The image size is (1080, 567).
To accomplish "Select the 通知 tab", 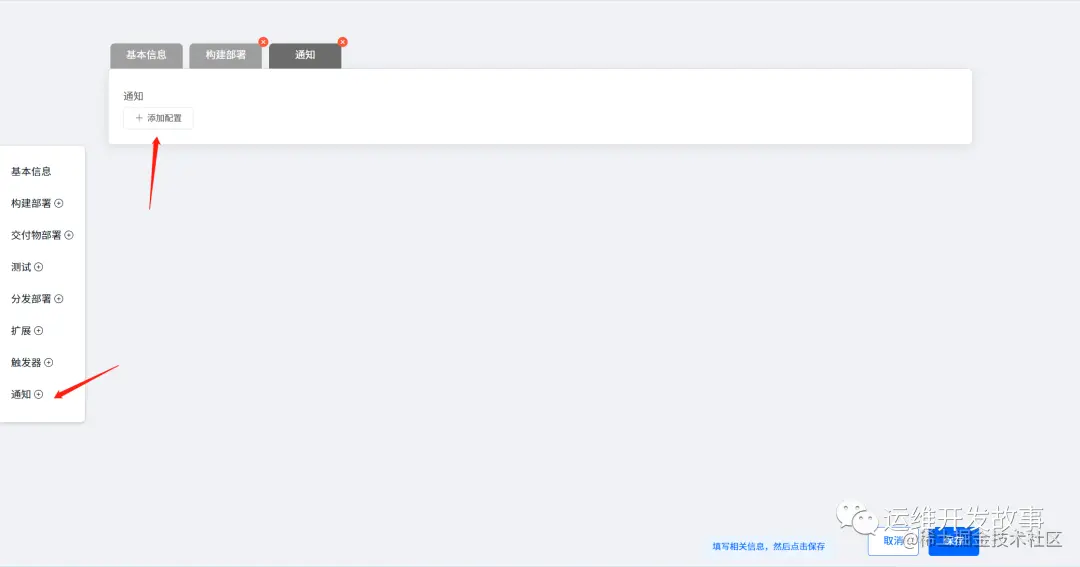I will pos(305,55).
